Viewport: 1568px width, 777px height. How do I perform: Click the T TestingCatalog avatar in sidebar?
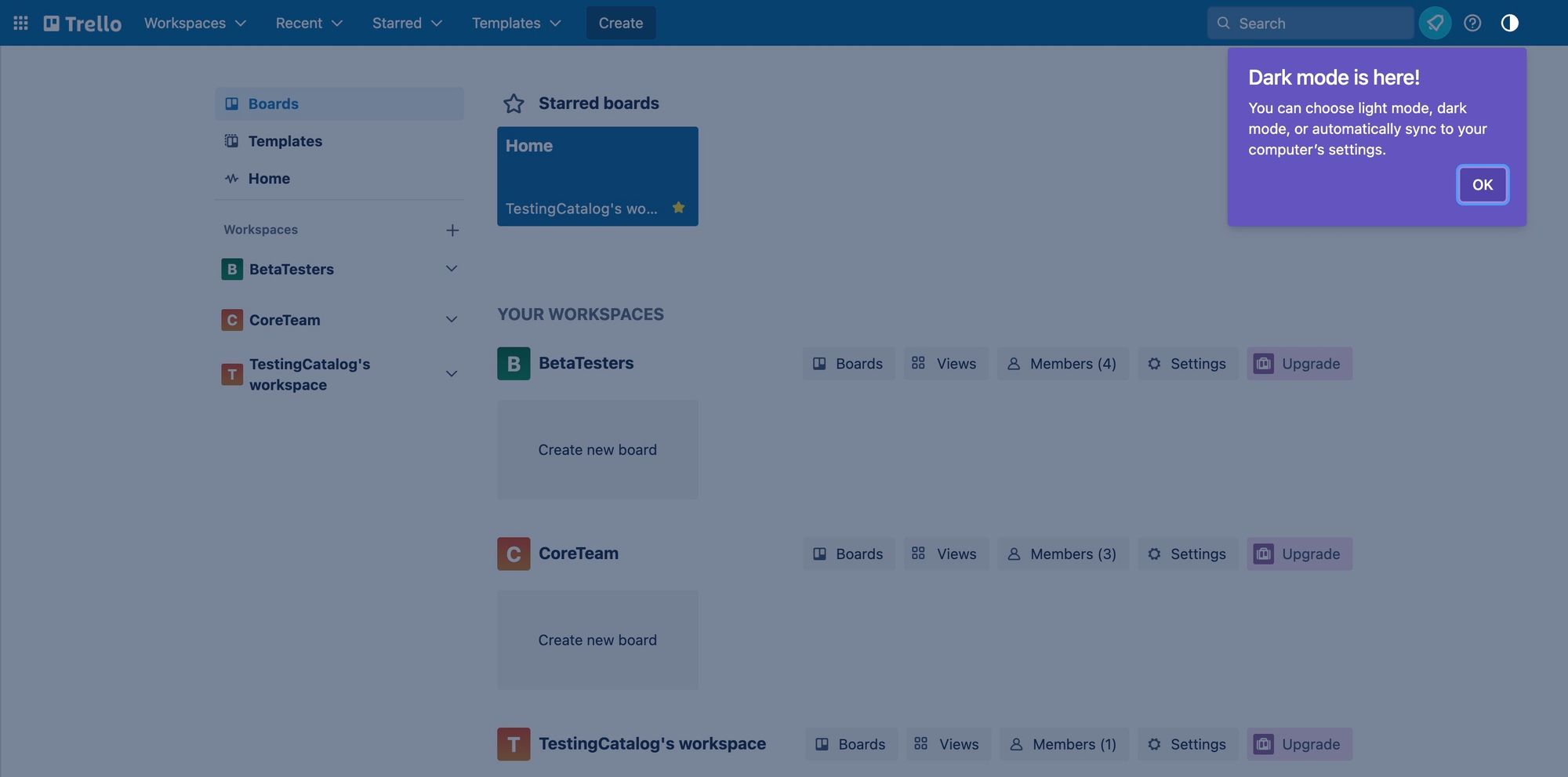(x=232, y=374)
